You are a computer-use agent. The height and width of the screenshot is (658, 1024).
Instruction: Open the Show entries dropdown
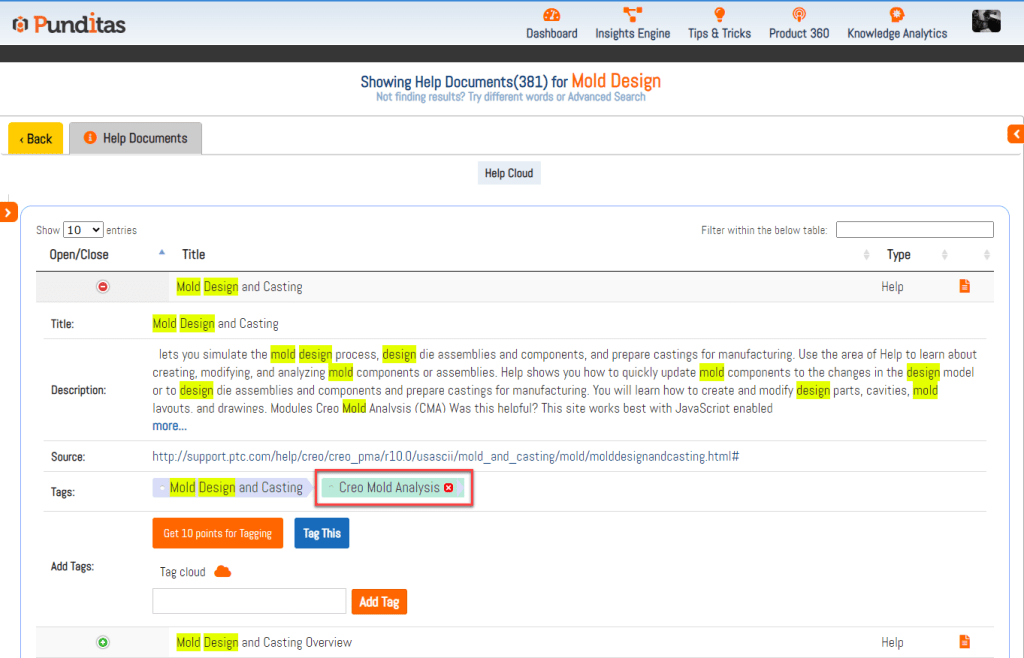click(83, 230)
